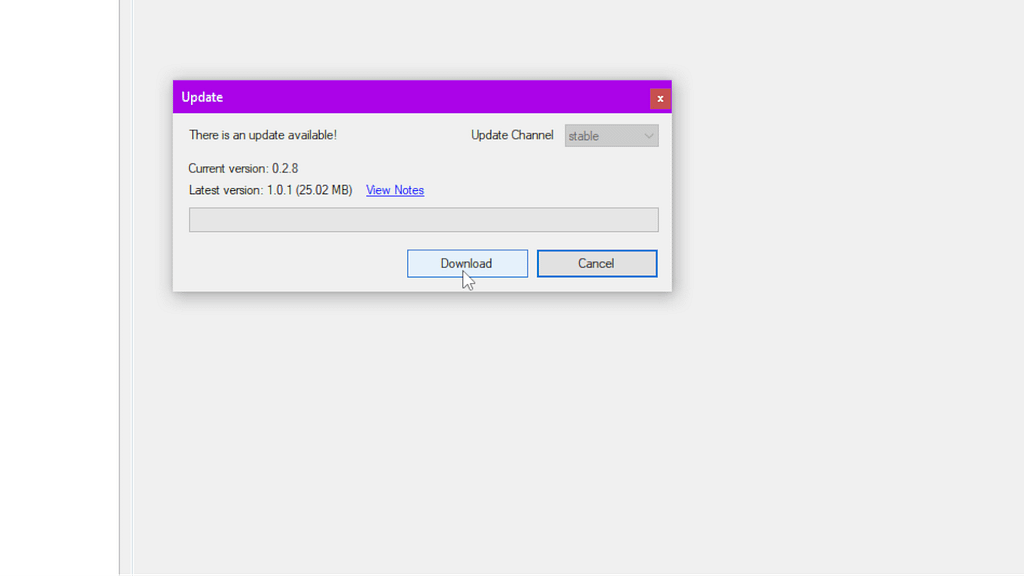Viewport: 1024px width, 576px height.
Task: Click the 'Latest version: 1.0.1' label
Action: click(240, 190)
